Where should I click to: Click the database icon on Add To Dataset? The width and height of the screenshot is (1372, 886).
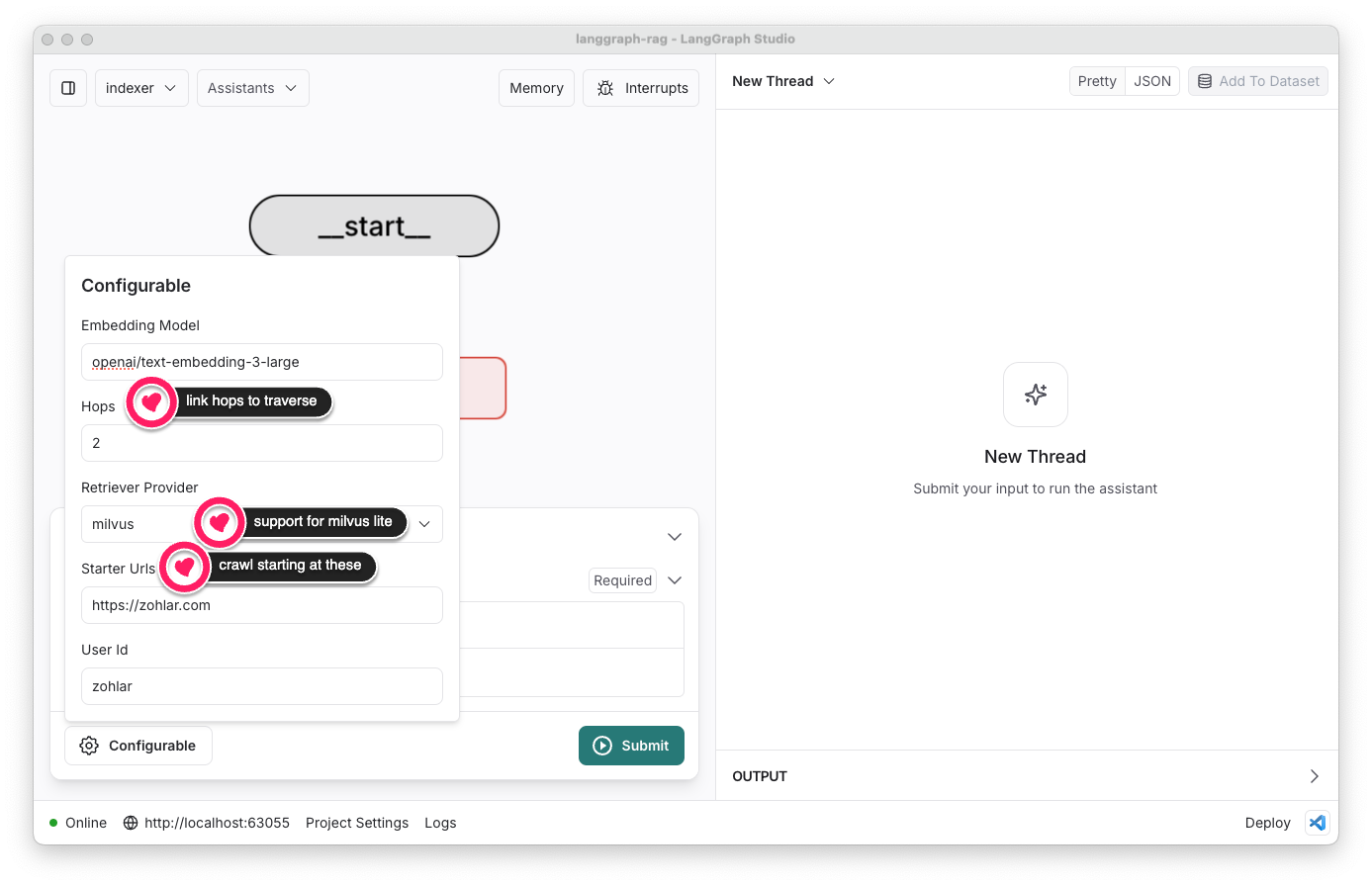[1205, 81]
